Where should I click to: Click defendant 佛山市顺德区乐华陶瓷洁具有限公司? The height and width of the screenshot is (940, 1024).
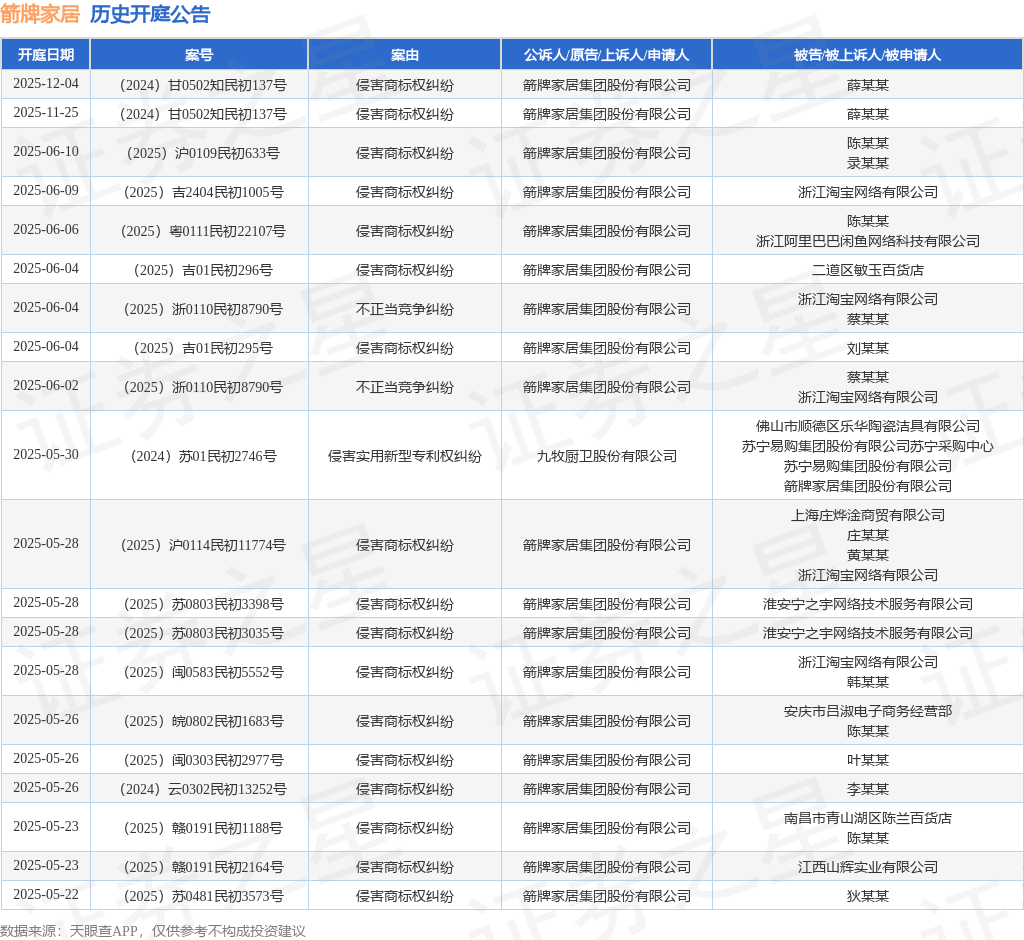(x=867, y=426)
